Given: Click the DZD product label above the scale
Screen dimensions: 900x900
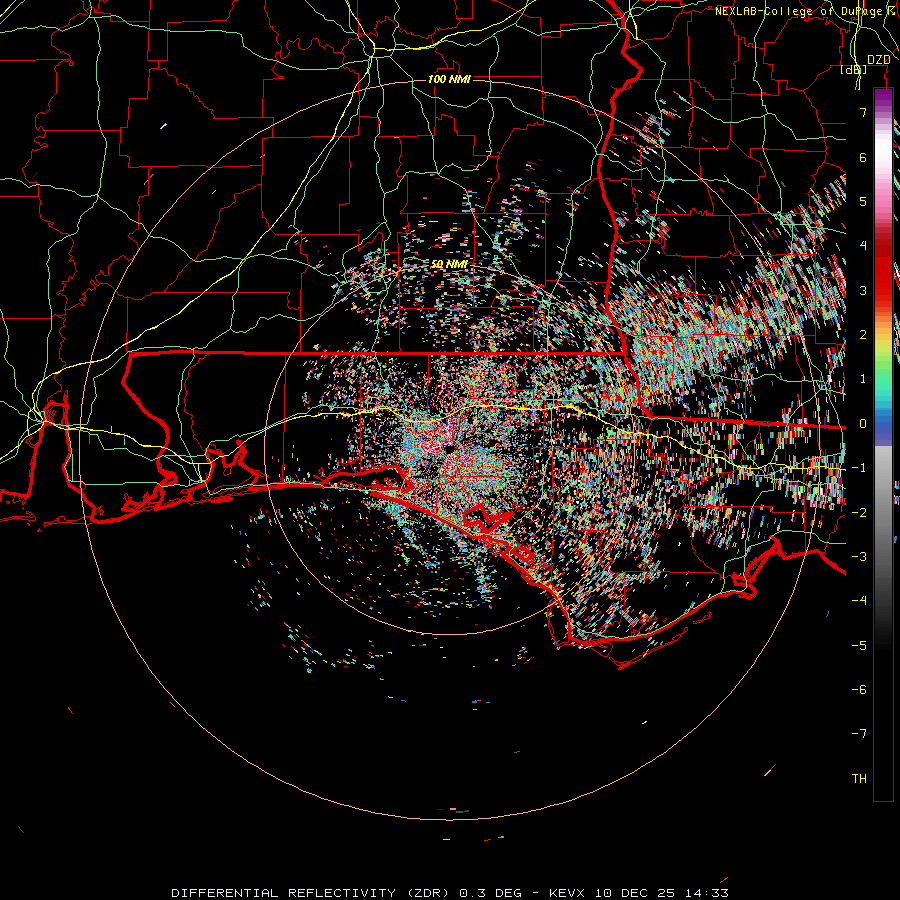Looking at the screenshot, I should coord(878,60).
